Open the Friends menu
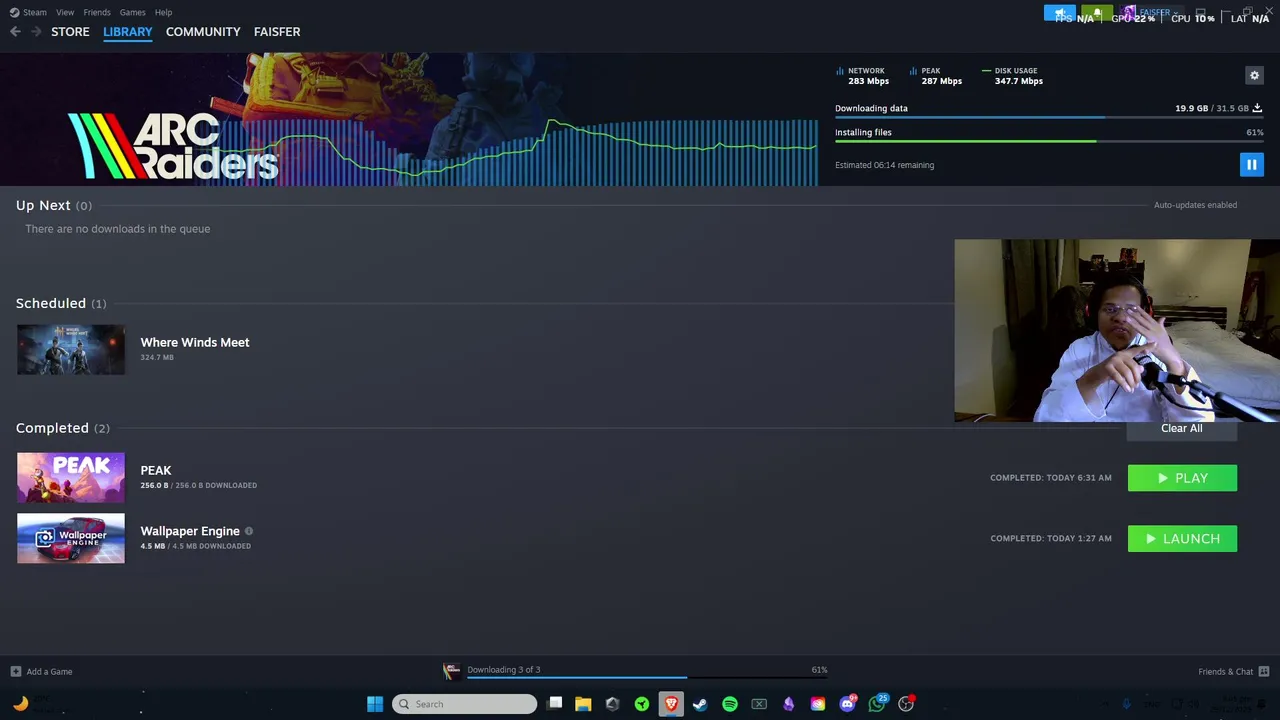 97,12
